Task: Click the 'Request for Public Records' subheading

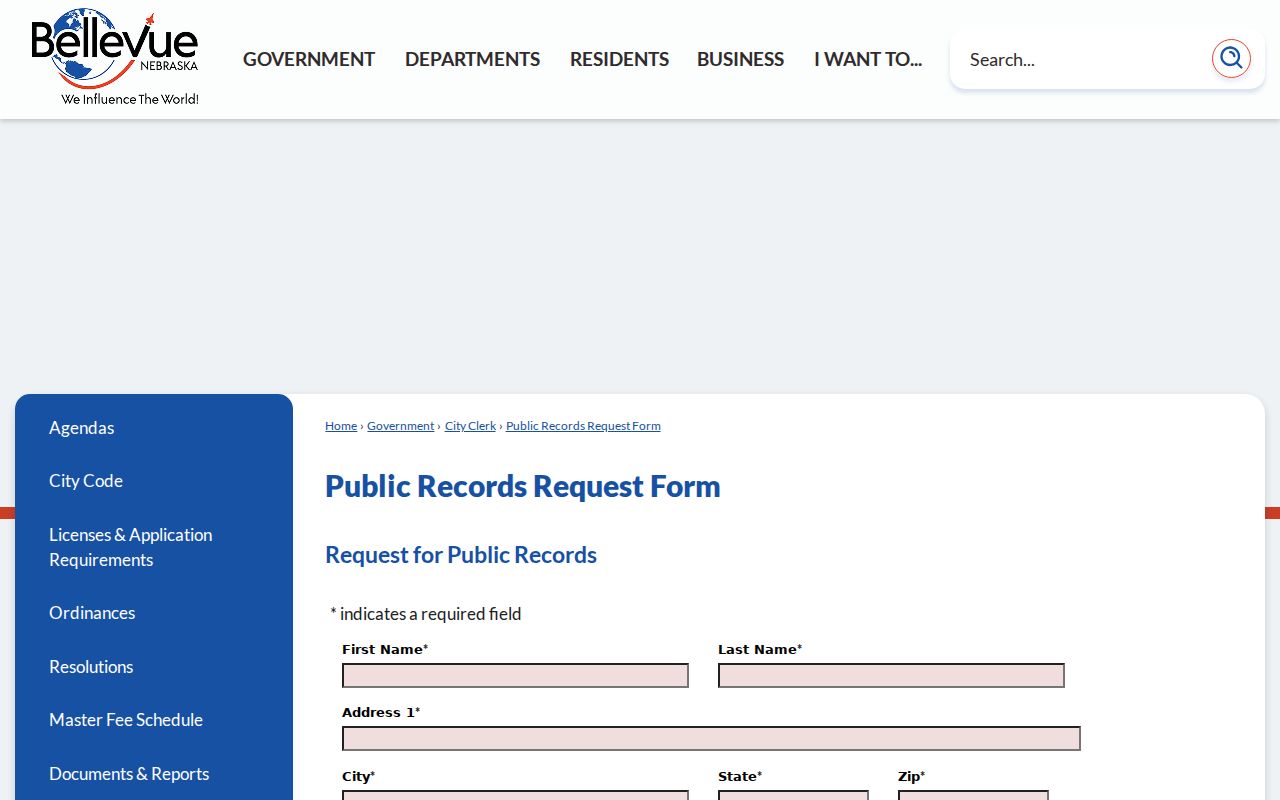Action: tap(461, 555)
